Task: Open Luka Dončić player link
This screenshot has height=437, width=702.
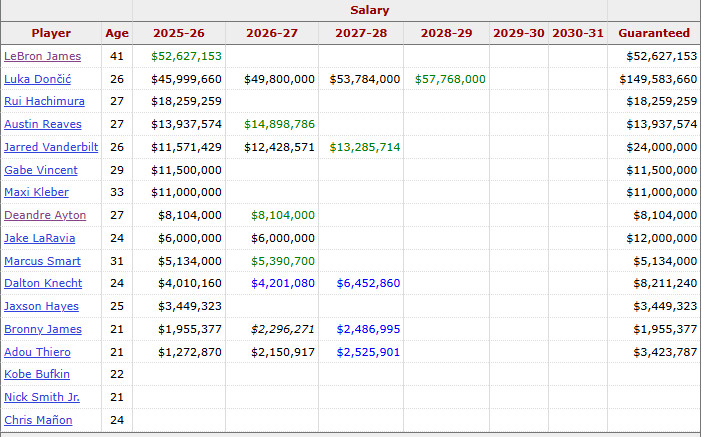Action: click(x=38, y=79)
